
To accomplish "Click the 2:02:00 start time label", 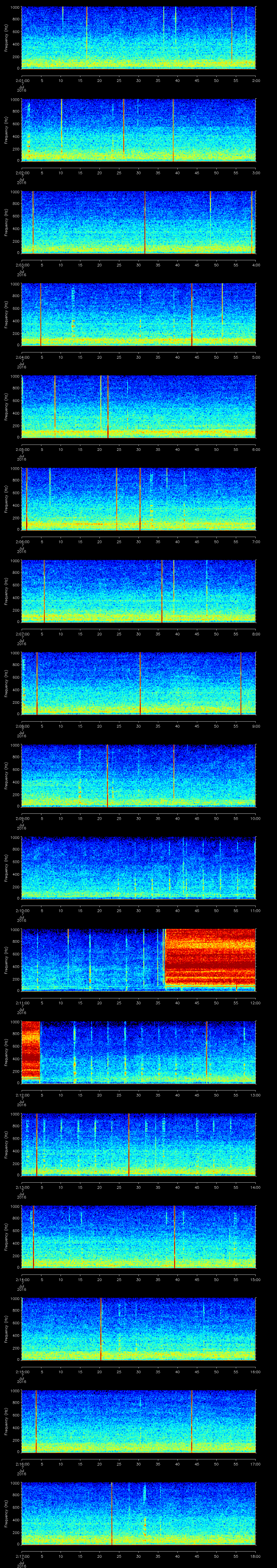I will coord(22,173).
